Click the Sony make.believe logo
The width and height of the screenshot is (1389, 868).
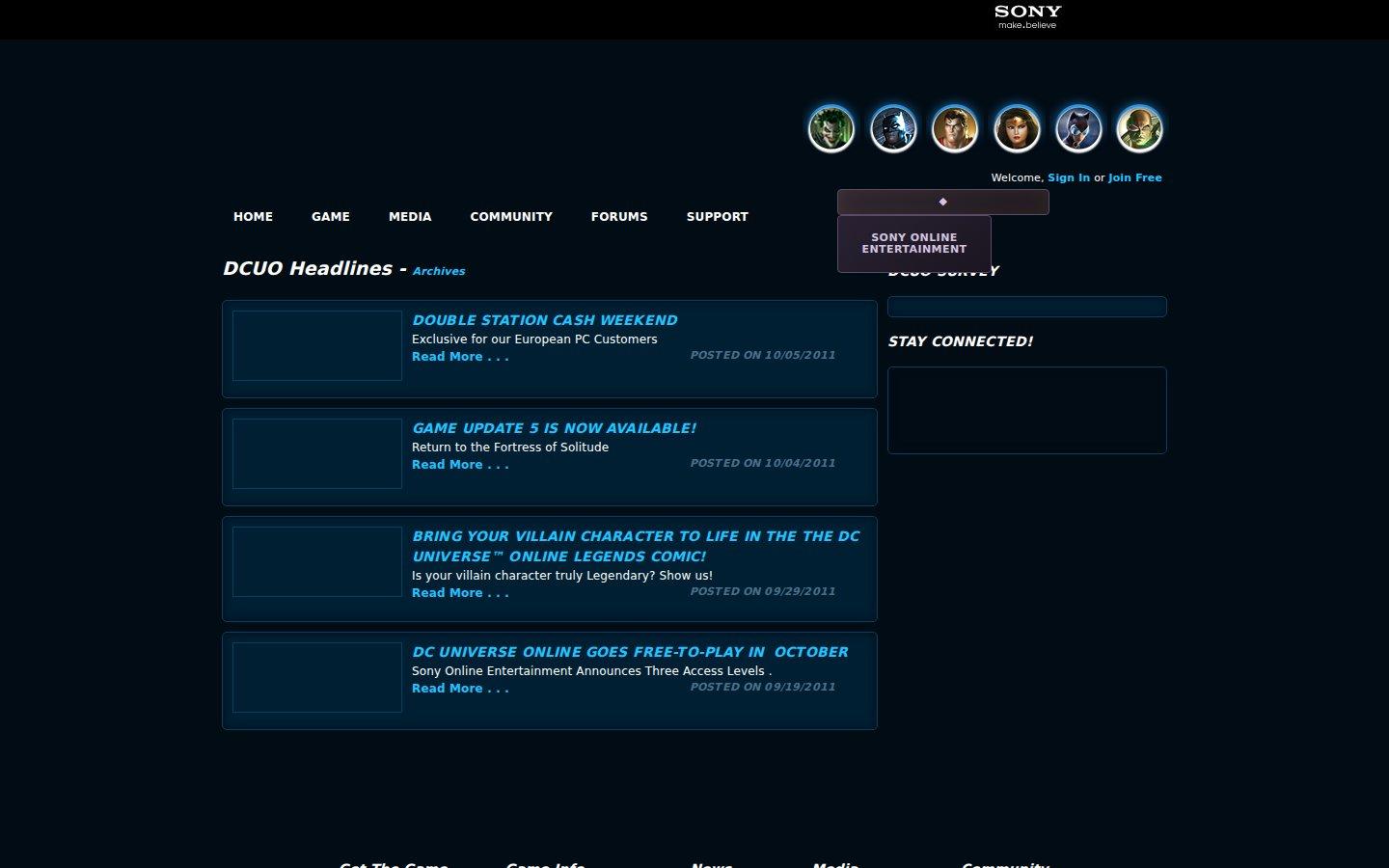pyautogui.click(x=1027, y=16)
